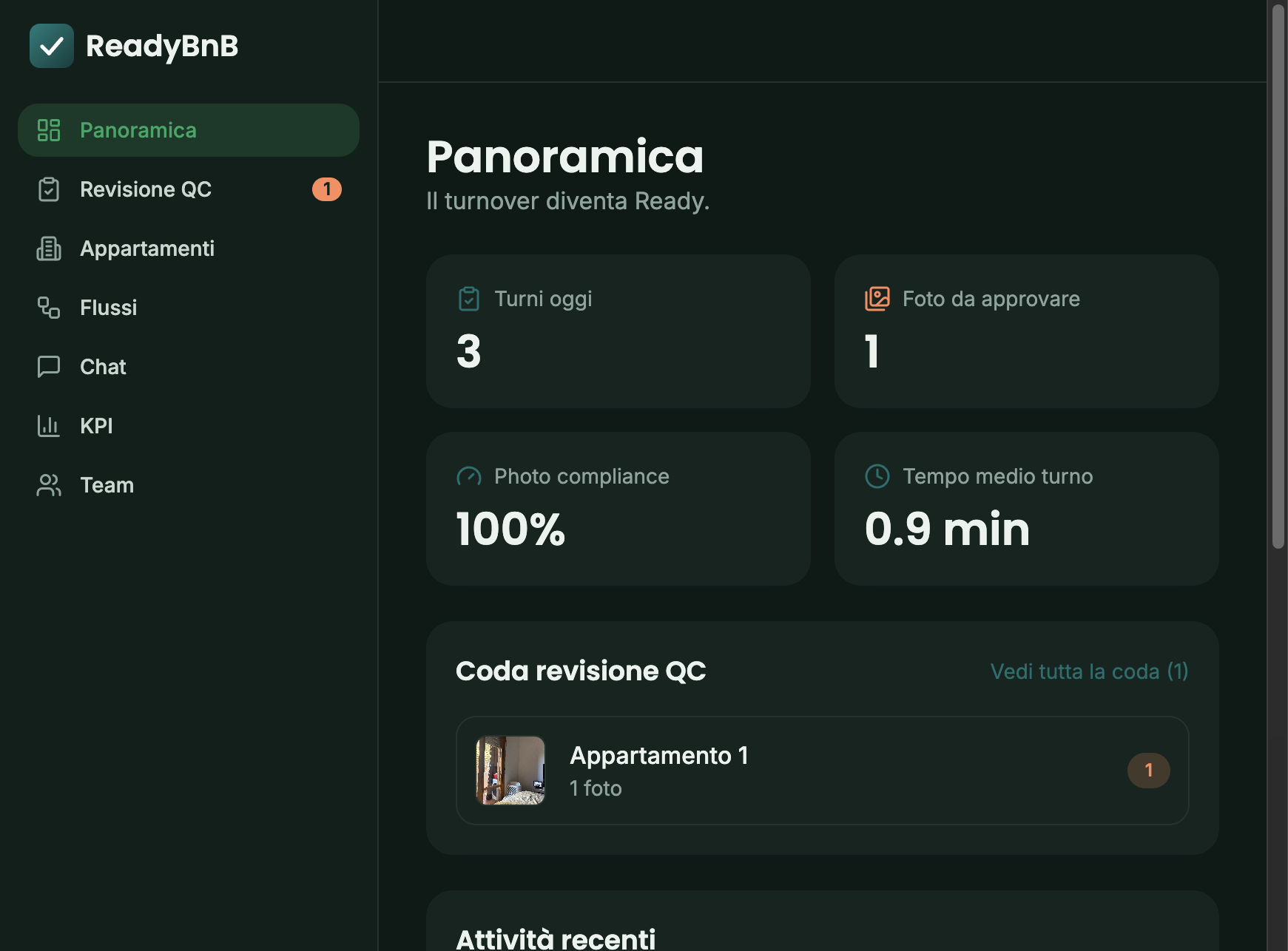This screenshot has width=1288, height=951.
Task: Click the Appartamenti building icon
Action: 49,248
